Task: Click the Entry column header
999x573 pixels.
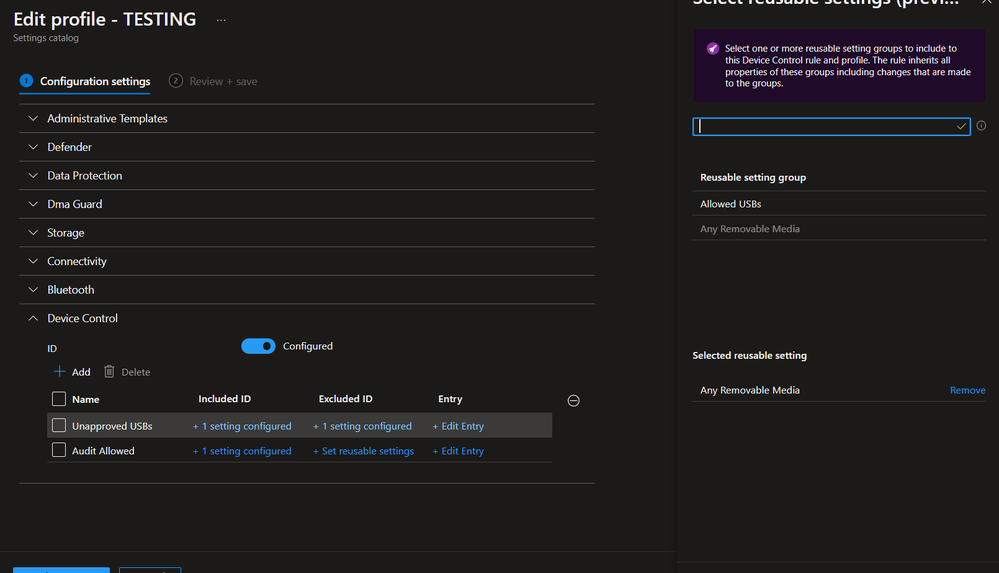Action: 450,399
